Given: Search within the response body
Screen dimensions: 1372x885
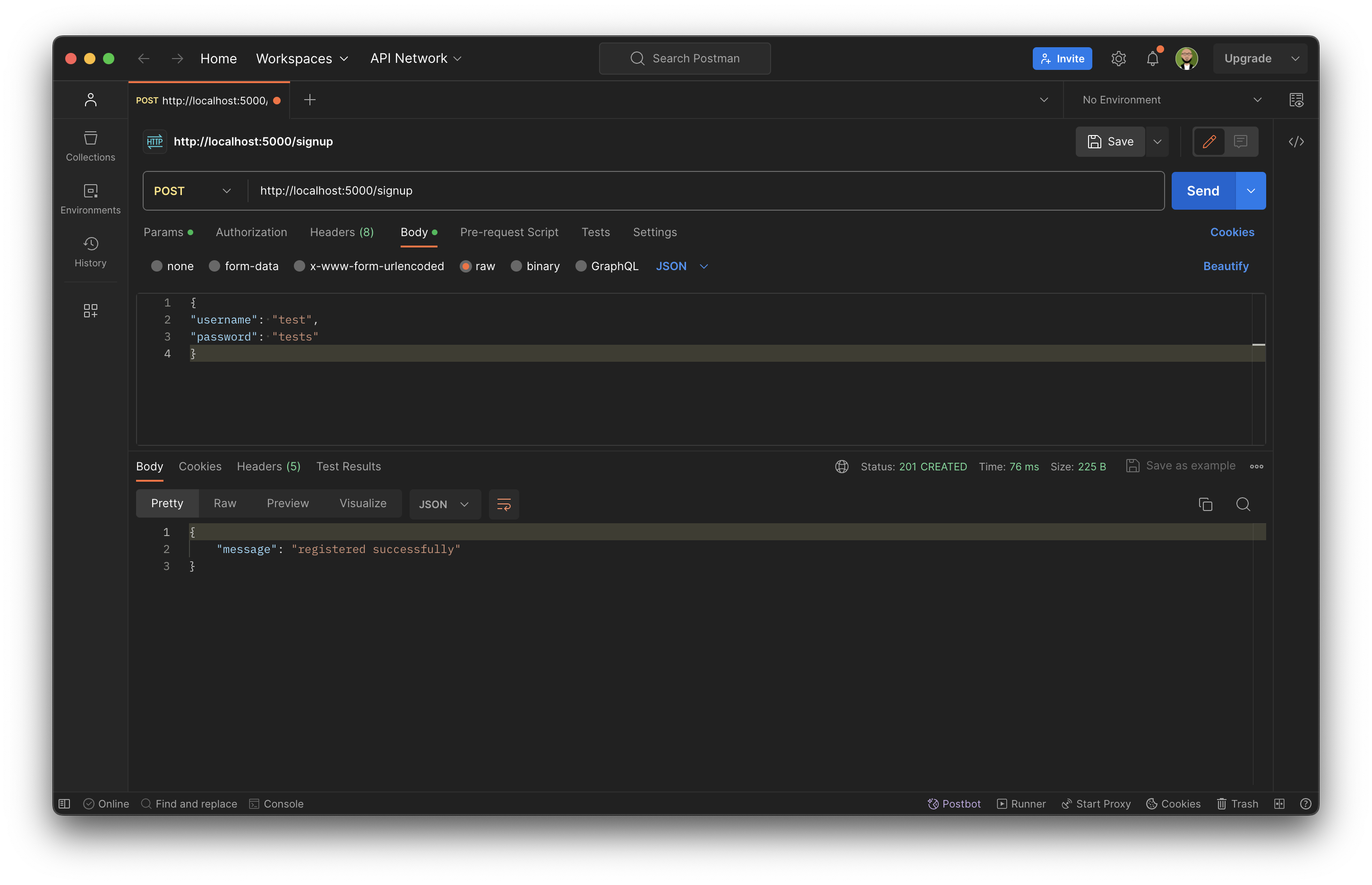Looking at the screenshot, I should [1243, 504].
